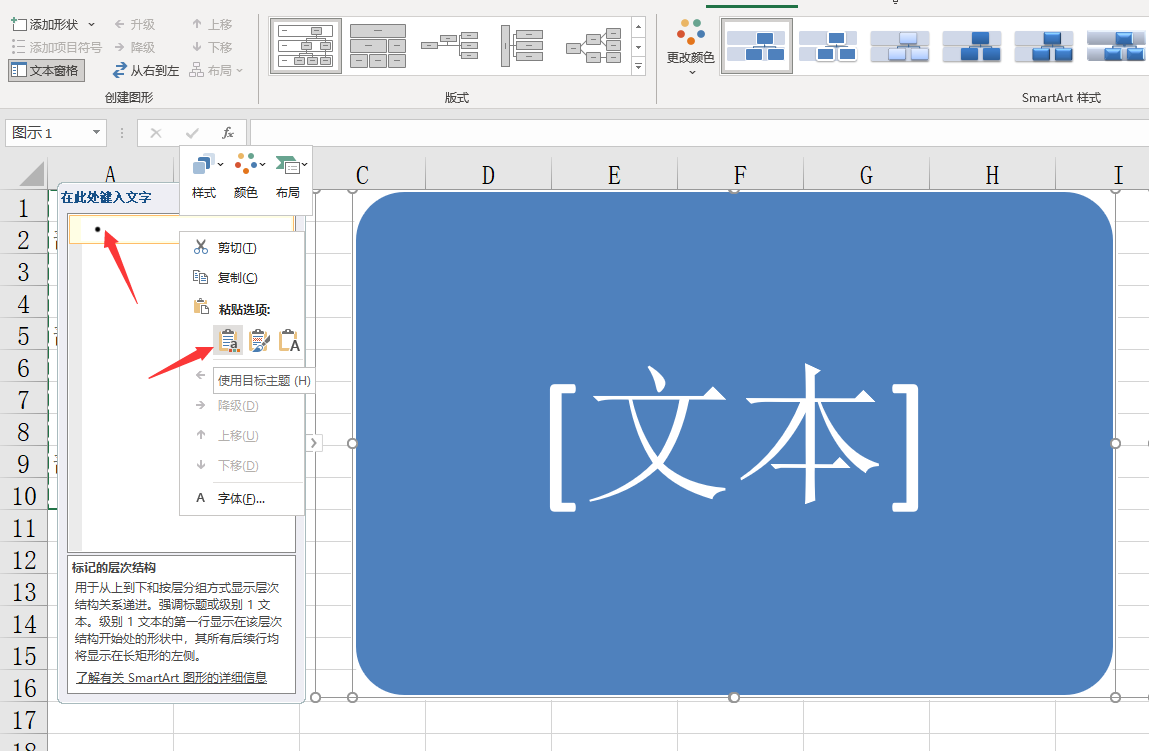
Task: Click the formula bar input field
Action: (x=699, y=133)
